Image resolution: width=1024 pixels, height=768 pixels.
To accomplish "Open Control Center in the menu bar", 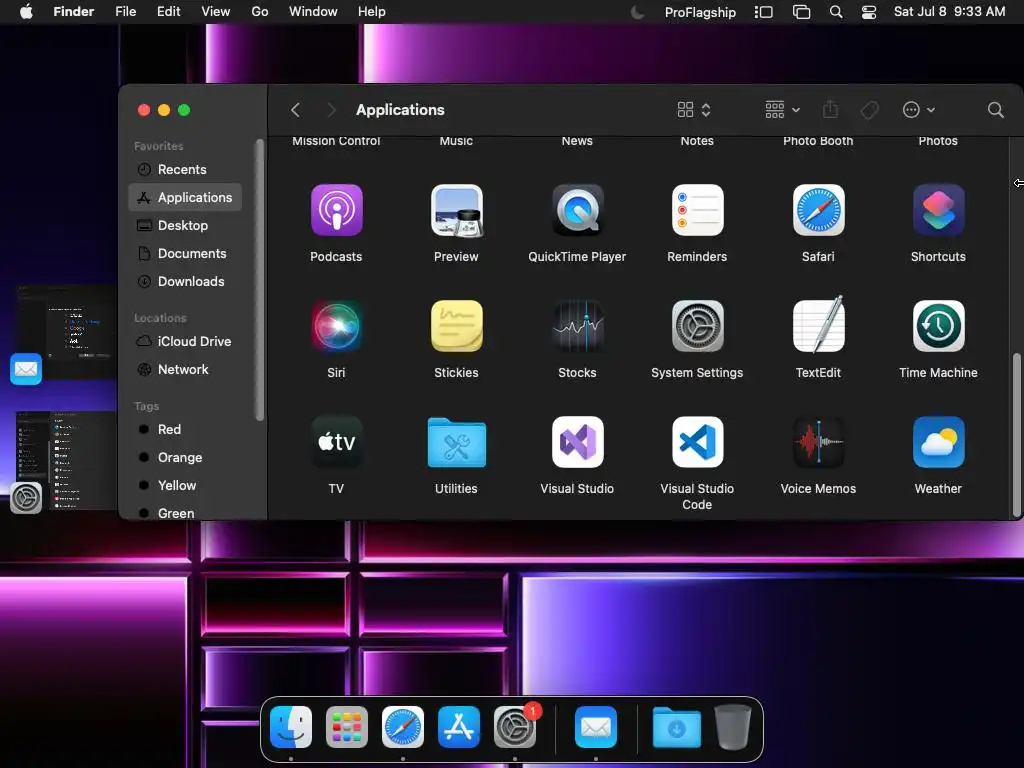I will pos(869,12).
